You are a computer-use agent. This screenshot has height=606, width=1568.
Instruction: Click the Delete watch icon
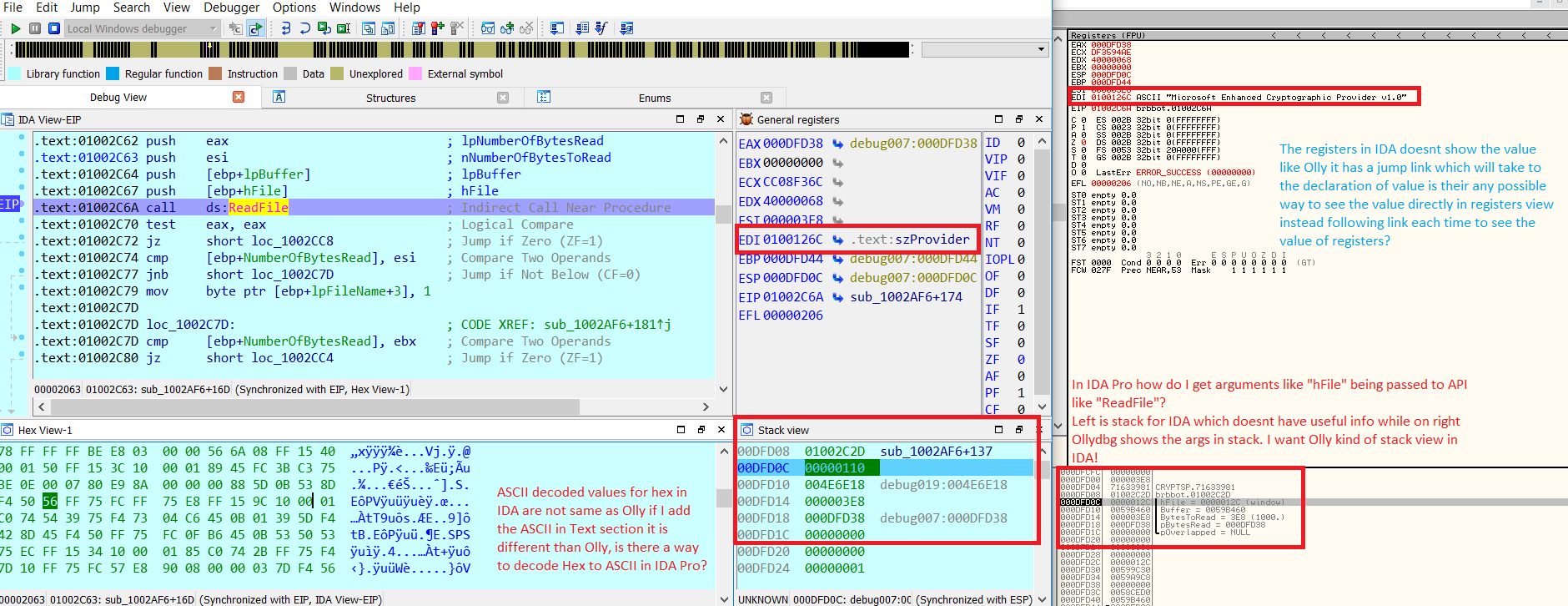526,28
